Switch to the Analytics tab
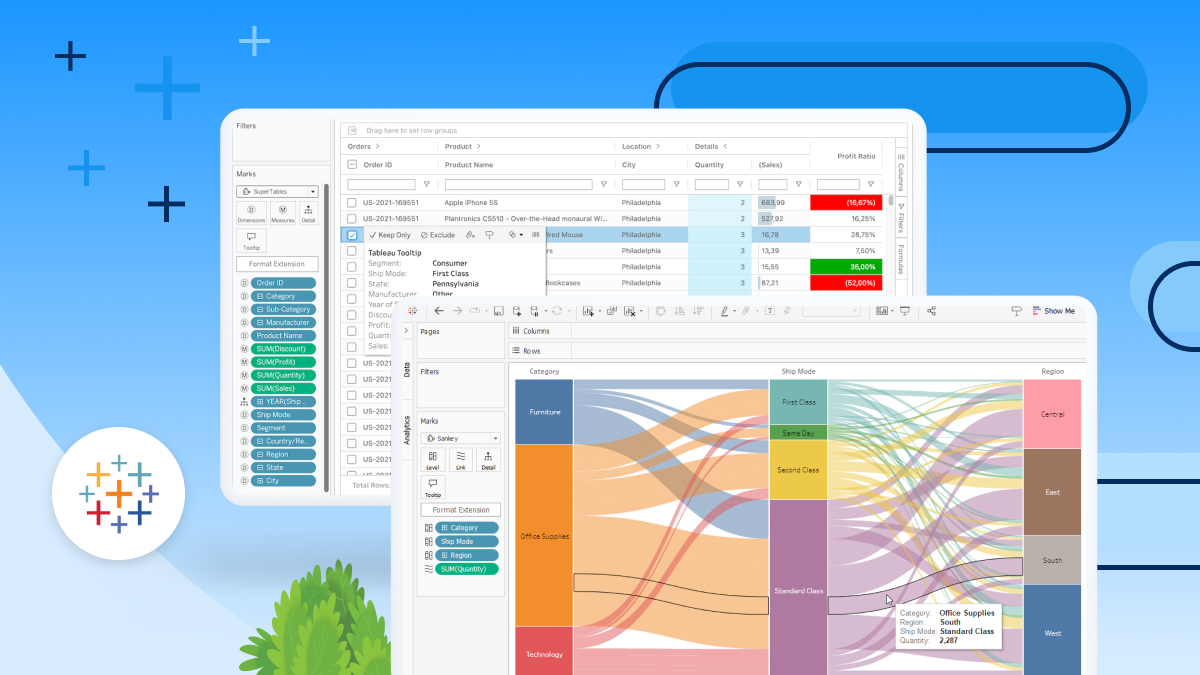Screen dimensions: 1200x675 coord(407,420)
